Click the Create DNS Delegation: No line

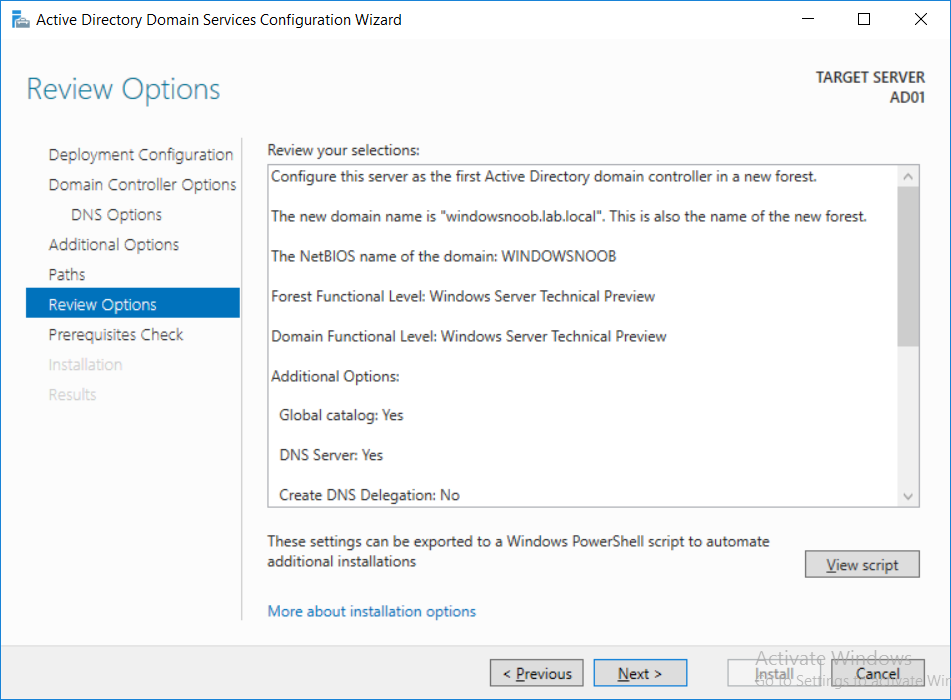tap(369, 496)
